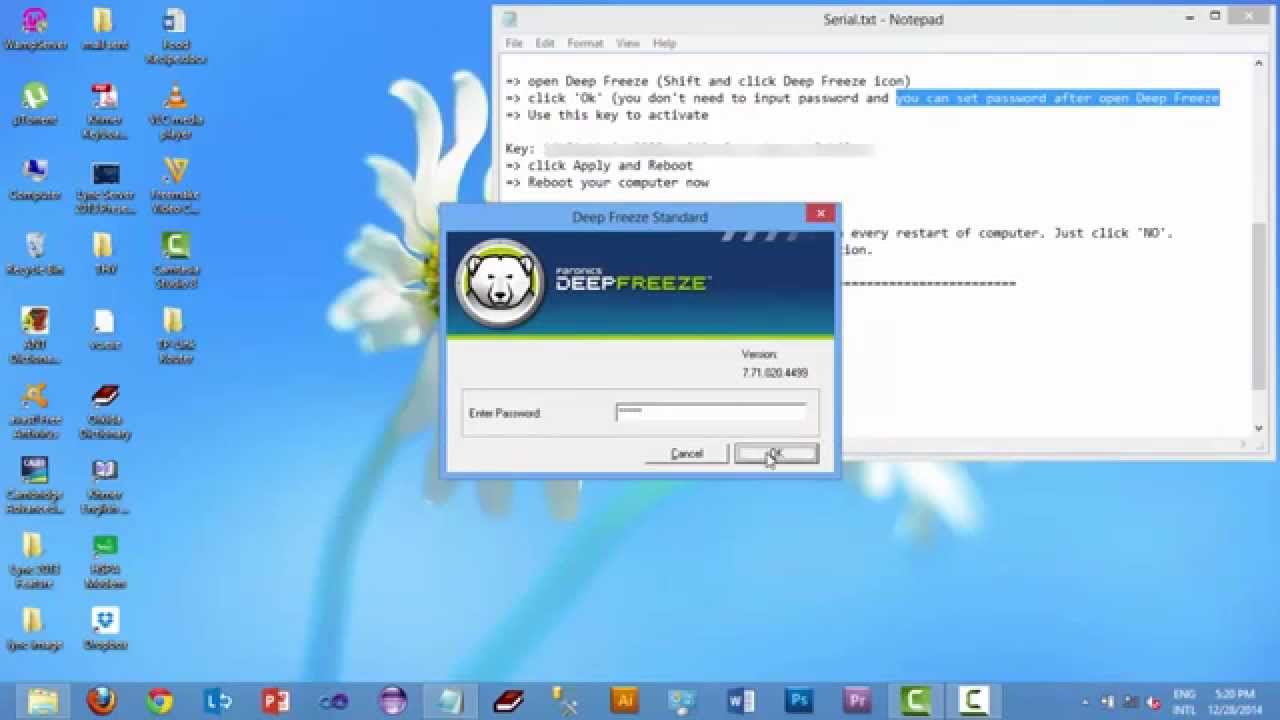Screen dimensions: 1280x720
Task: Close the Deep Freeze Standard dialog
Action: click(x=820, y=214)
